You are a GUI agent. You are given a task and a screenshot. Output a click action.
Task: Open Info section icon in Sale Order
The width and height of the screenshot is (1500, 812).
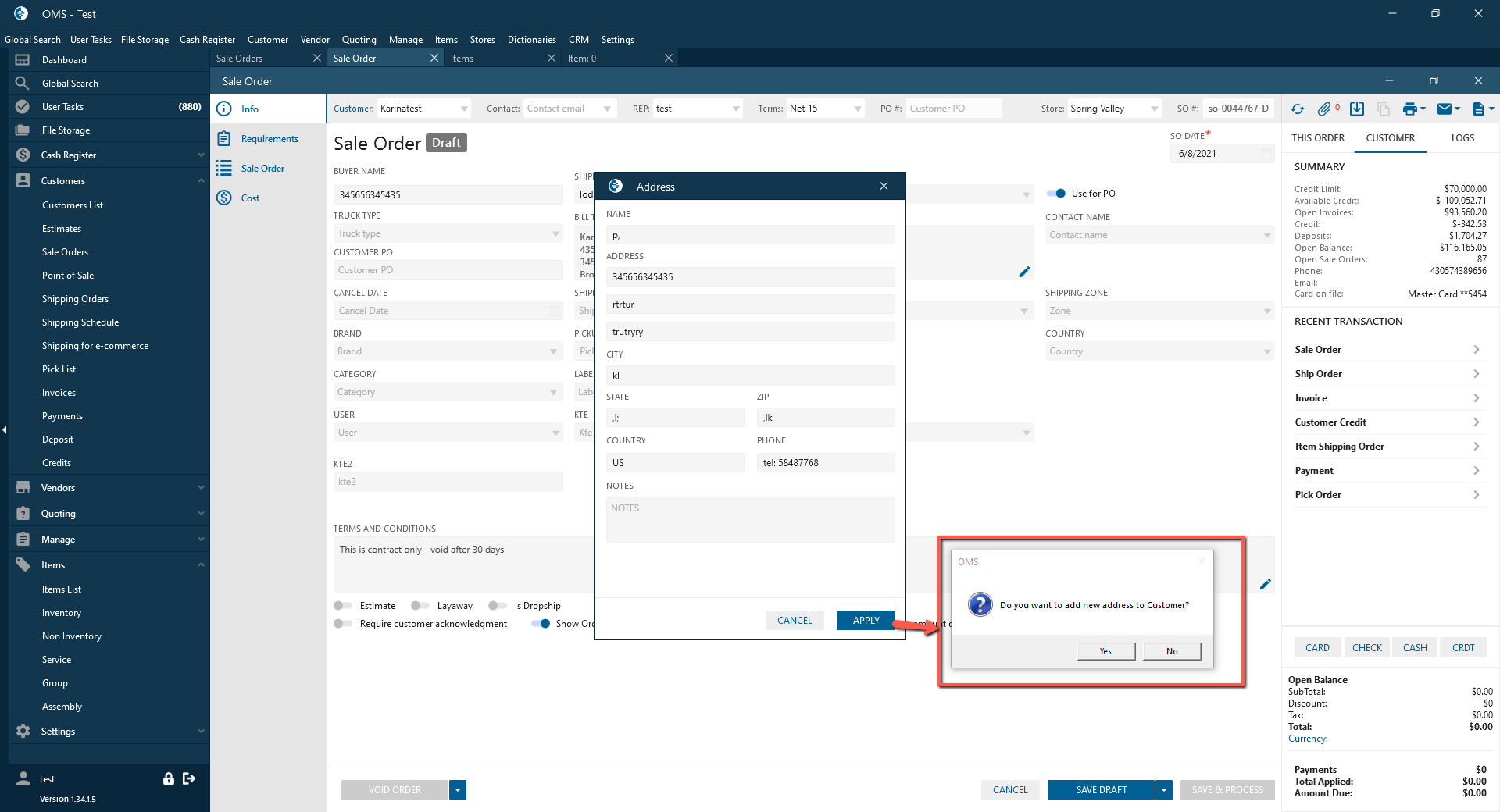[x=224, y=109]
